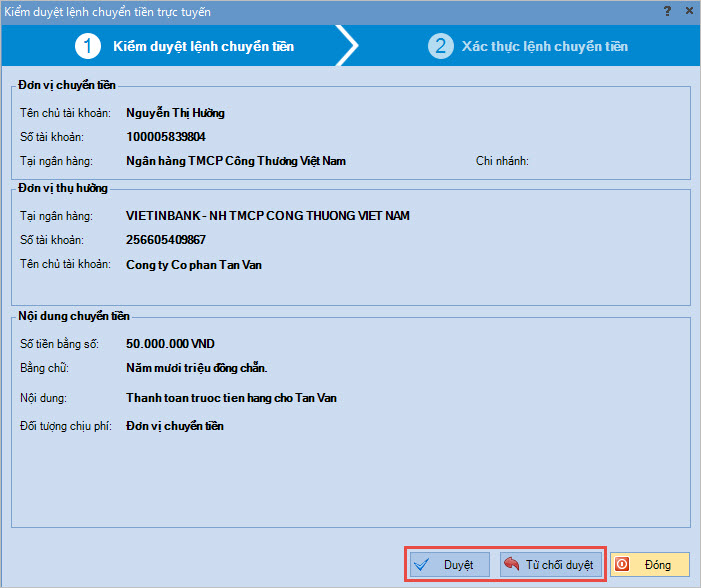The height and width of the screenshot is (588, 701).
Task: Switch to Xác thực lệnh chuyển tiền step
Action: [x=544, y=46]
